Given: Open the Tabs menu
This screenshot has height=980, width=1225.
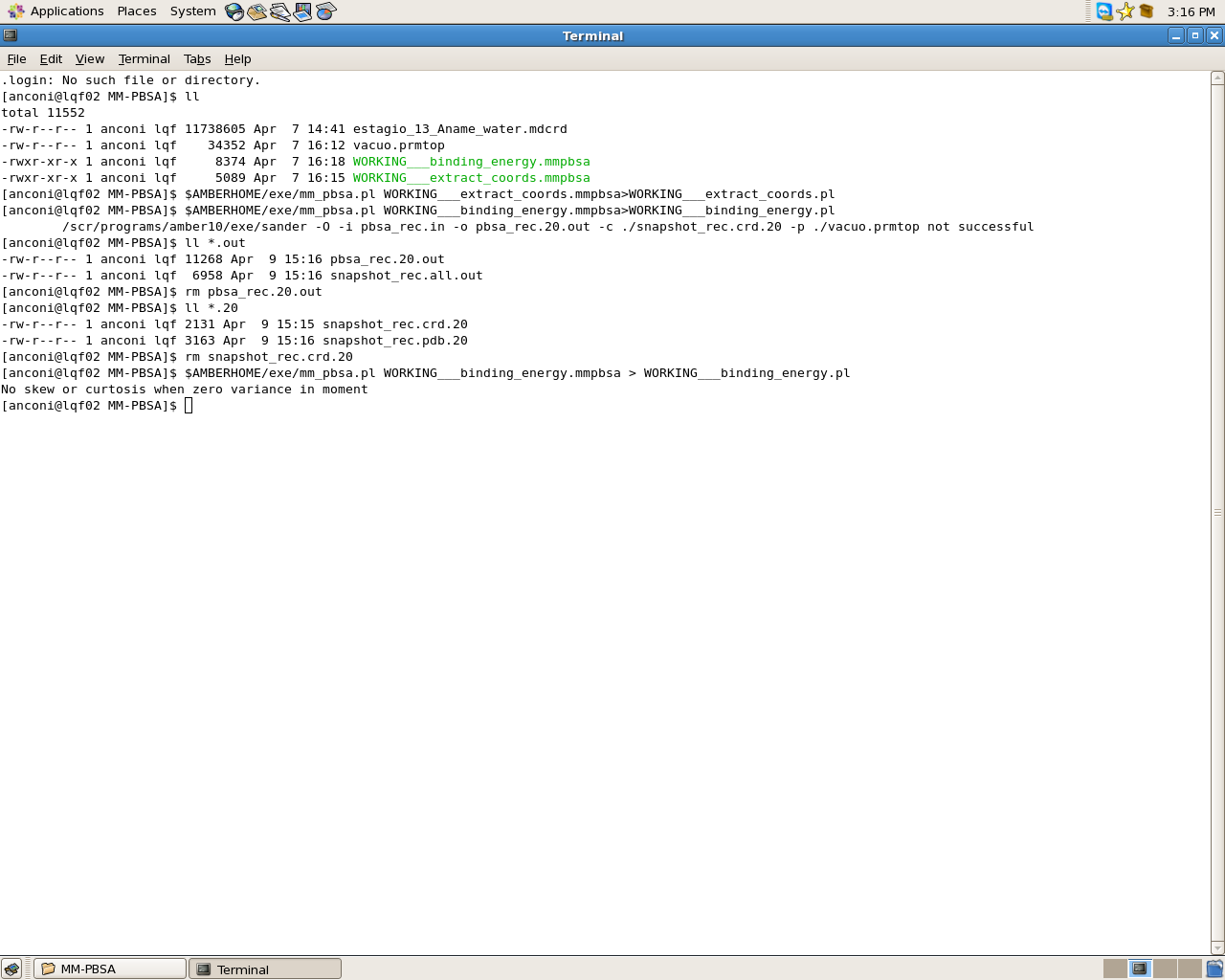Looking at the screenshot, I should click(x=197, y=58).
